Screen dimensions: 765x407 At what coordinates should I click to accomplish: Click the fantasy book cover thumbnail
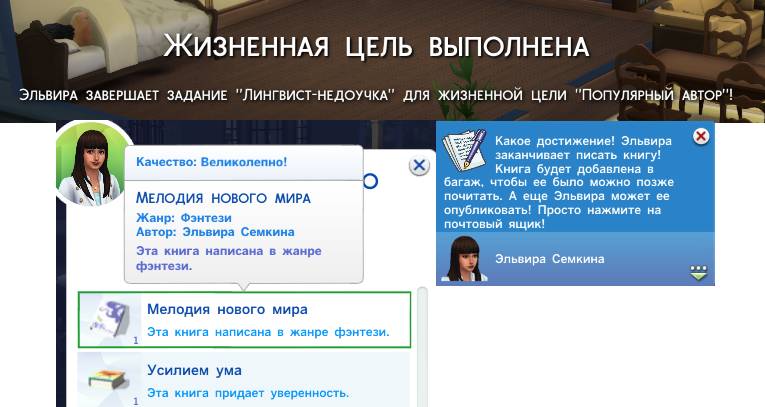point(110,320)
